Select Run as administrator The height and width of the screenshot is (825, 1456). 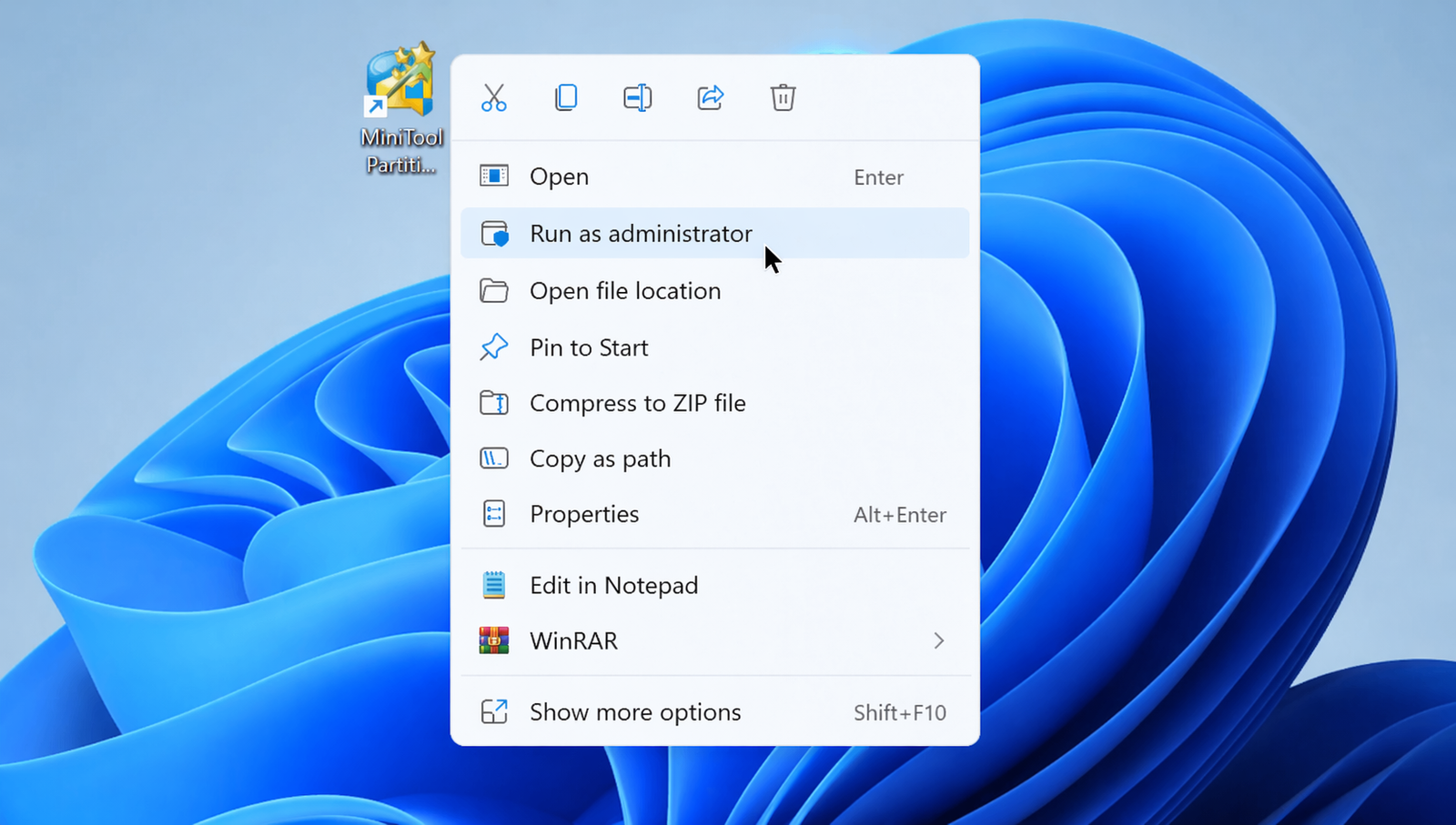[714, 233]
